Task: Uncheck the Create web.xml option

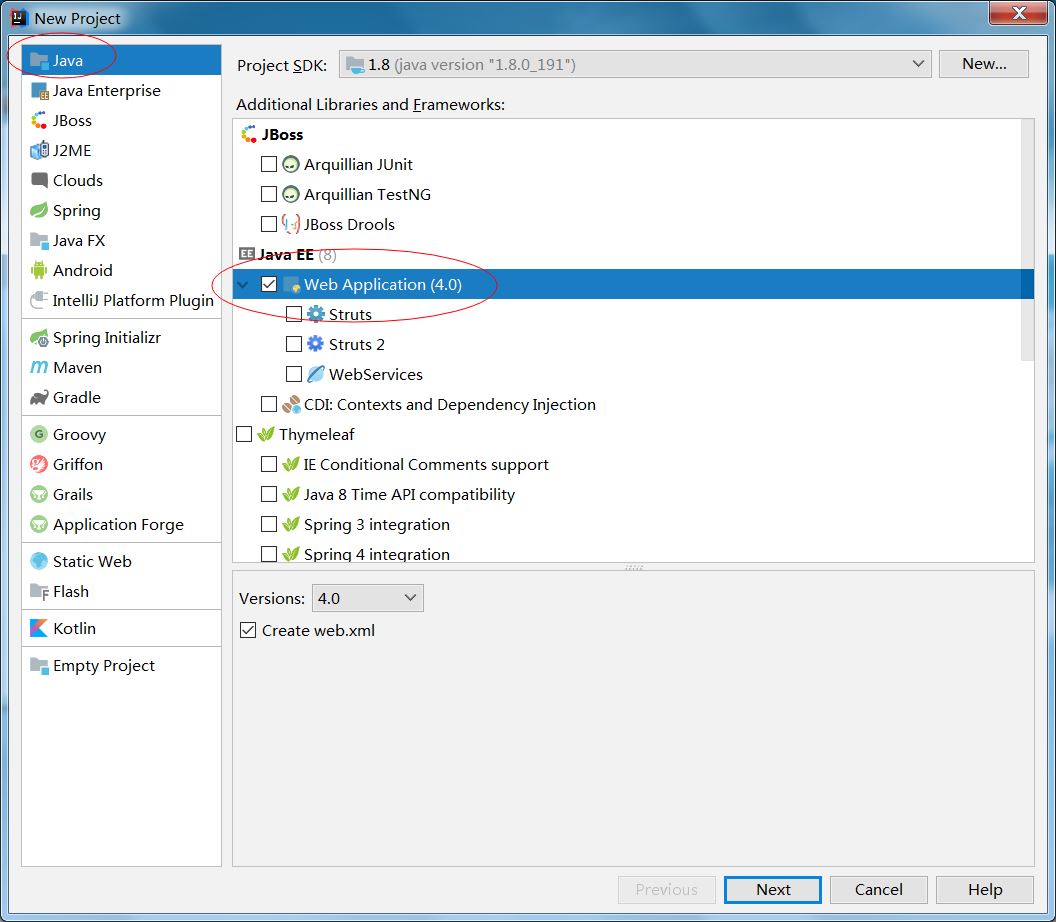Action: (x=247, y=630)
